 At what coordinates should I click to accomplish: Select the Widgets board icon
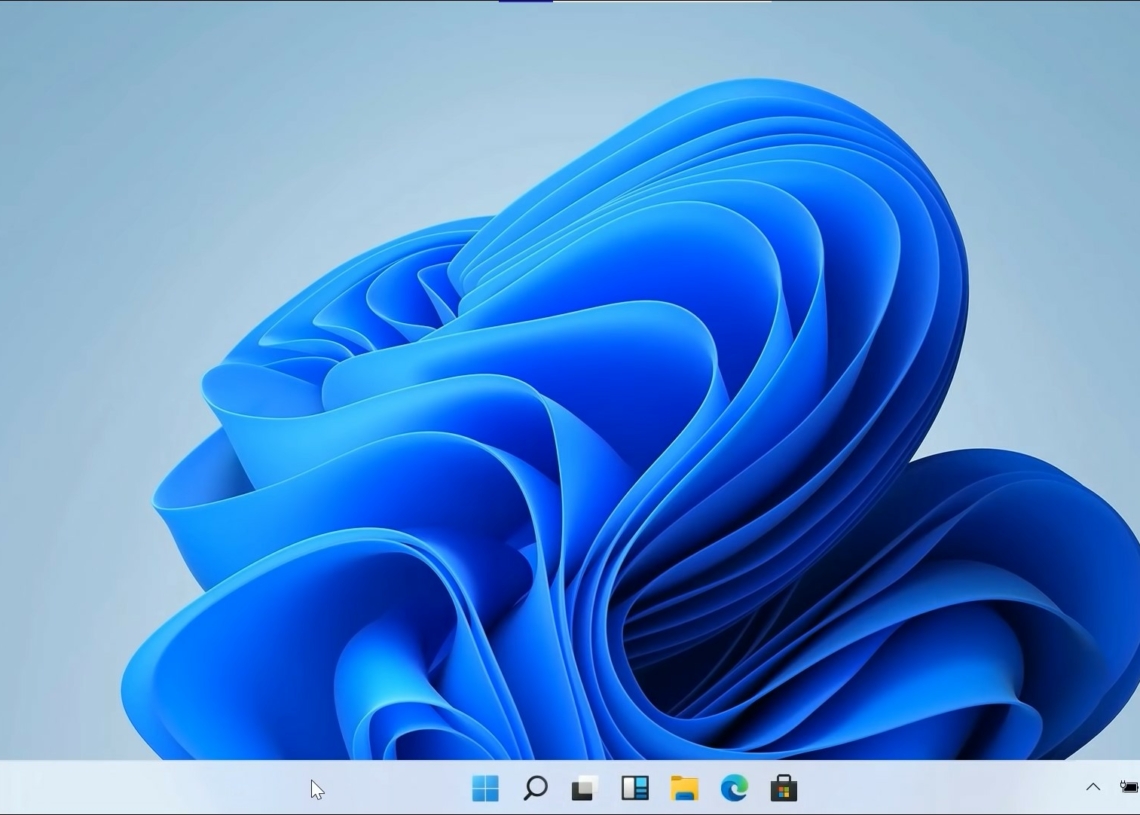(x=635, y=789)
